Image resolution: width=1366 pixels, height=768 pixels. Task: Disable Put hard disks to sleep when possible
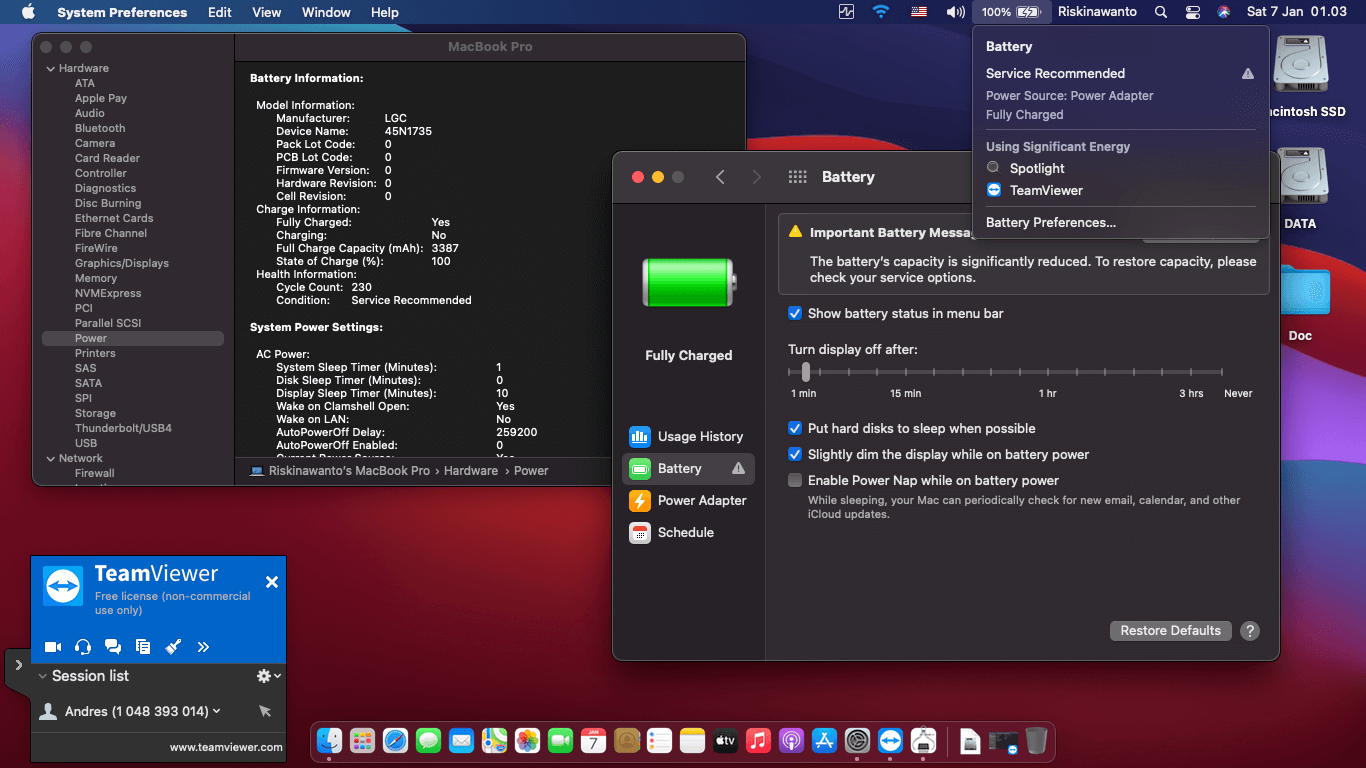click(x=795, y=428)
